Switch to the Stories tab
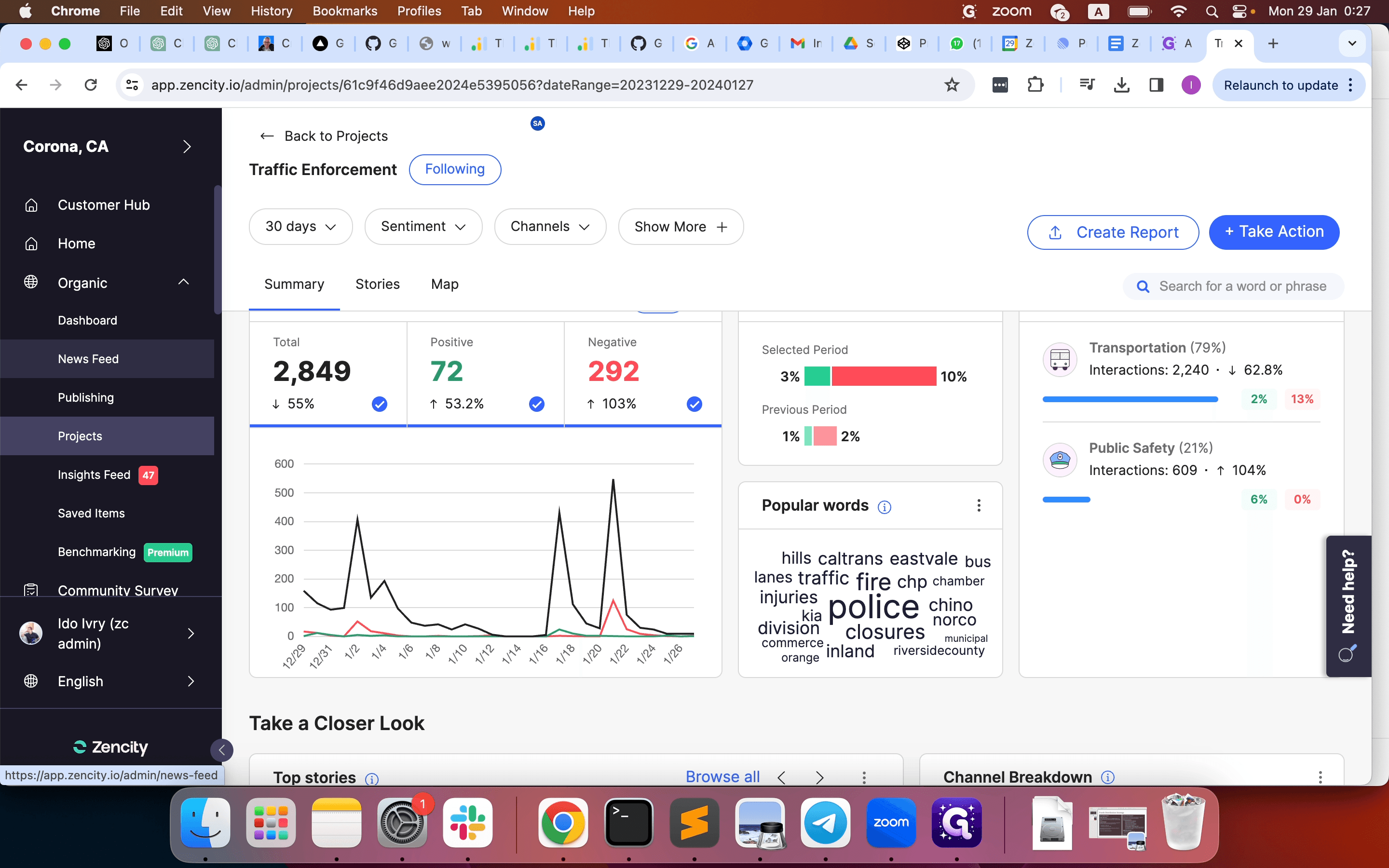Image resolution: width=1389 pixels, height=868 pixels. pos(377,284)
